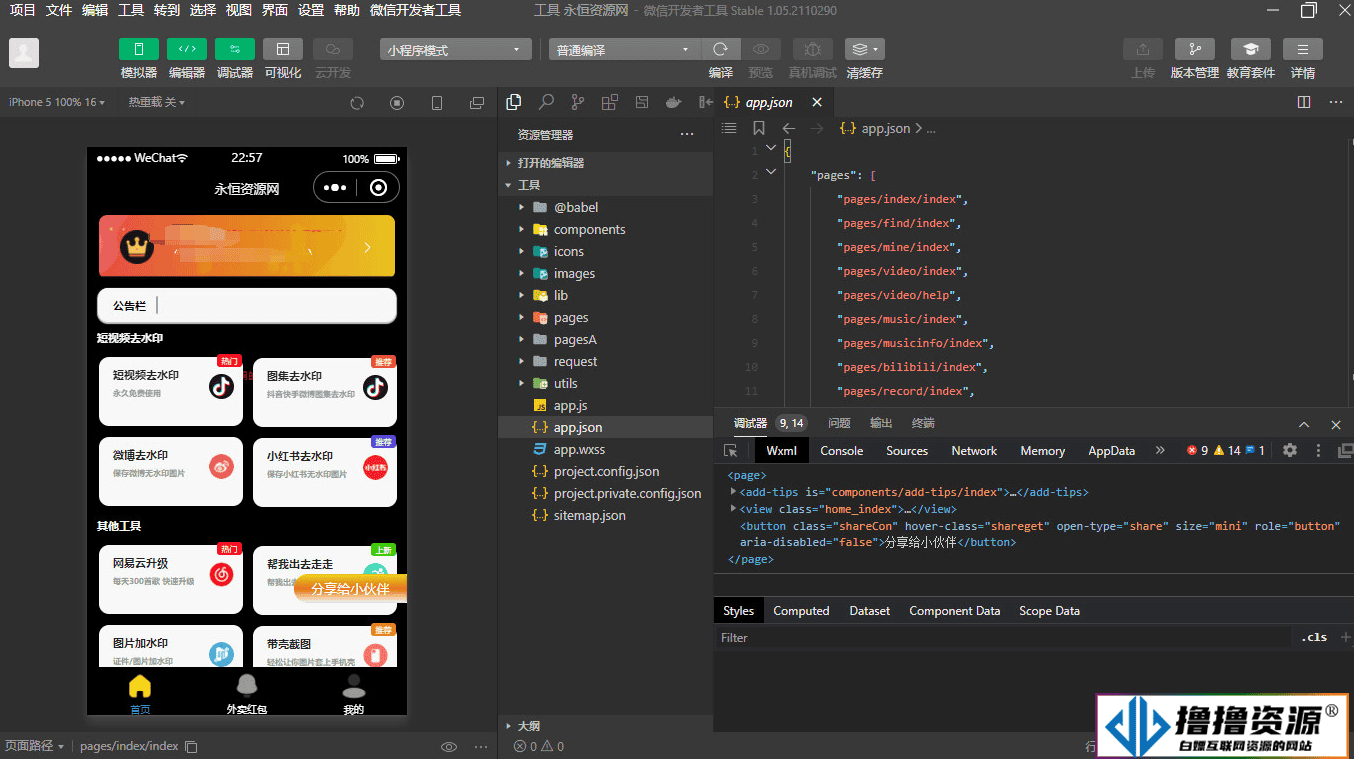Click the resource manager more options

tap(687, 134)
